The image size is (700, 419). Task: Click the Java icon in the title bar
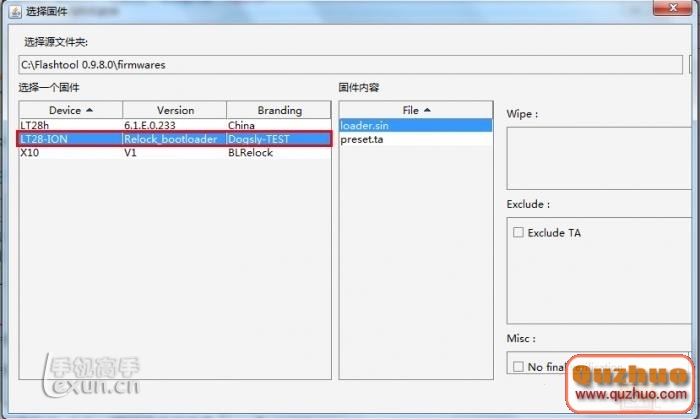pos(15,11)
